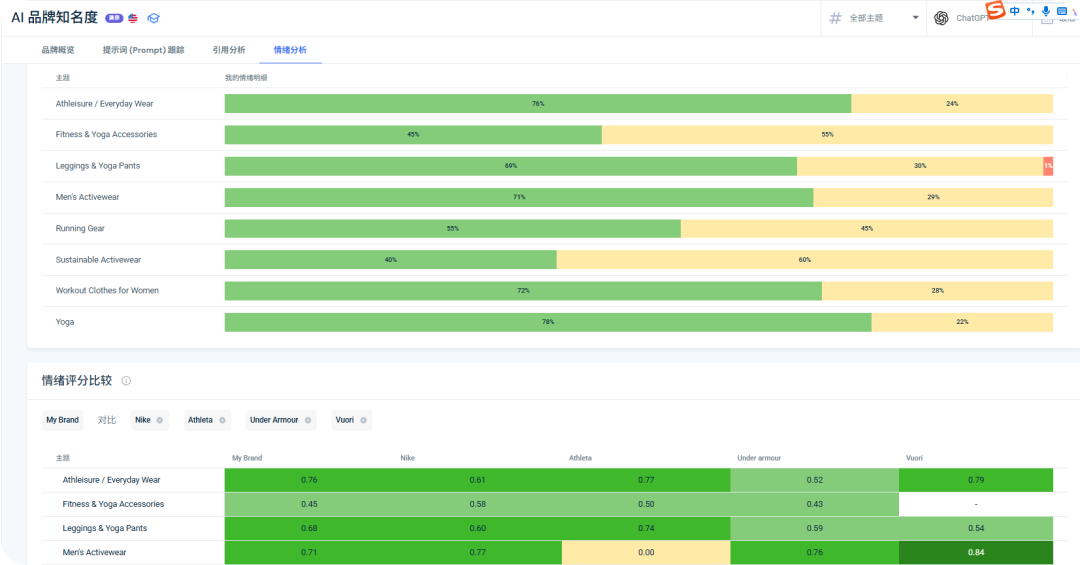Click Under Armour 0.52 score cell
The height and width of the screenshot is (565, 1080).
[815, 480]
